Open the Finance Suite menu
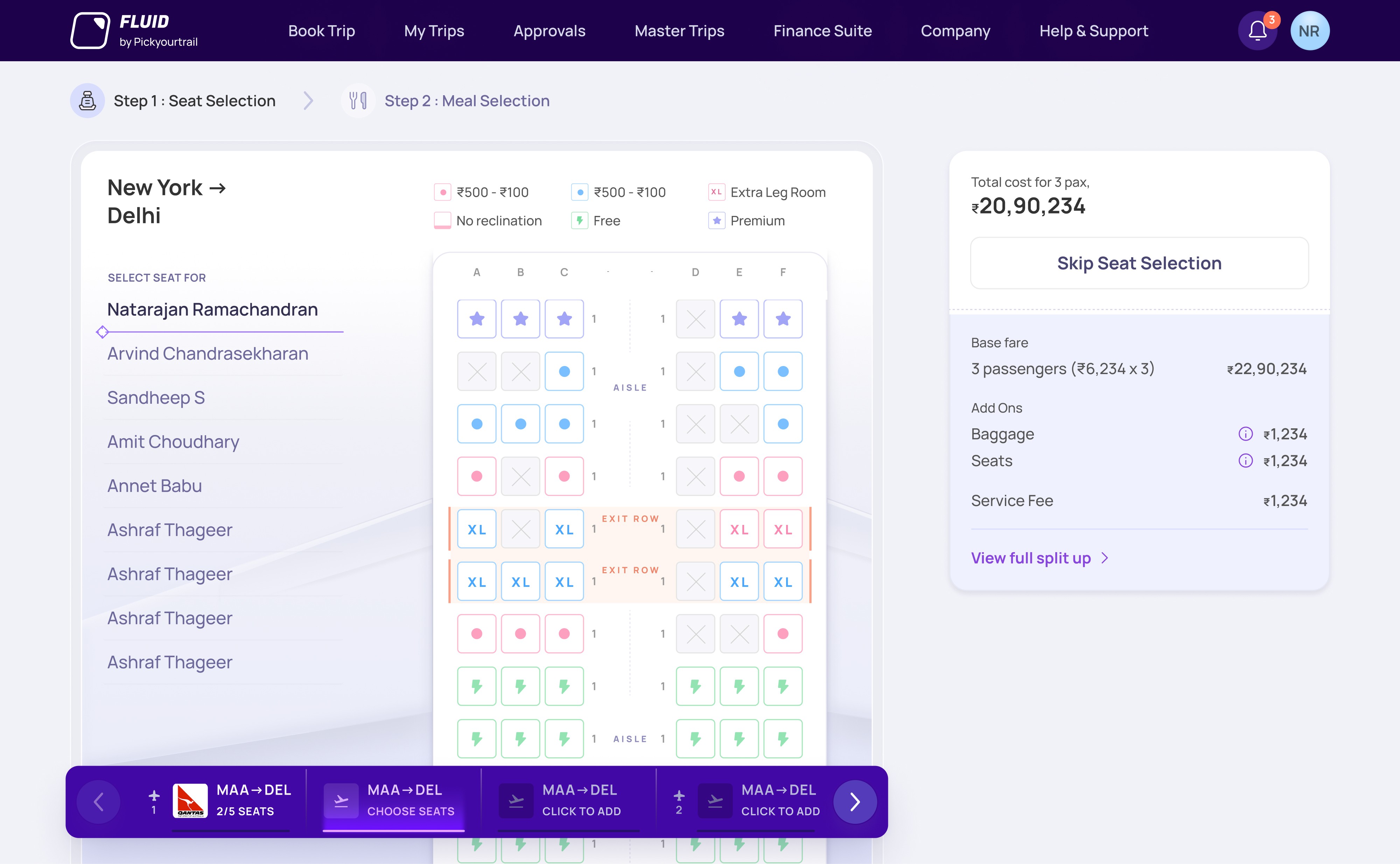Image resolution: width=1400 pixels, height=864 pixels. point(822,31)
